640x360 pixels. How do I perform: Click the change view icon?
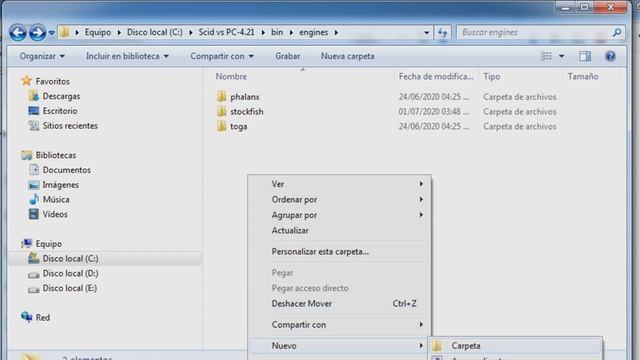point(546,56)
